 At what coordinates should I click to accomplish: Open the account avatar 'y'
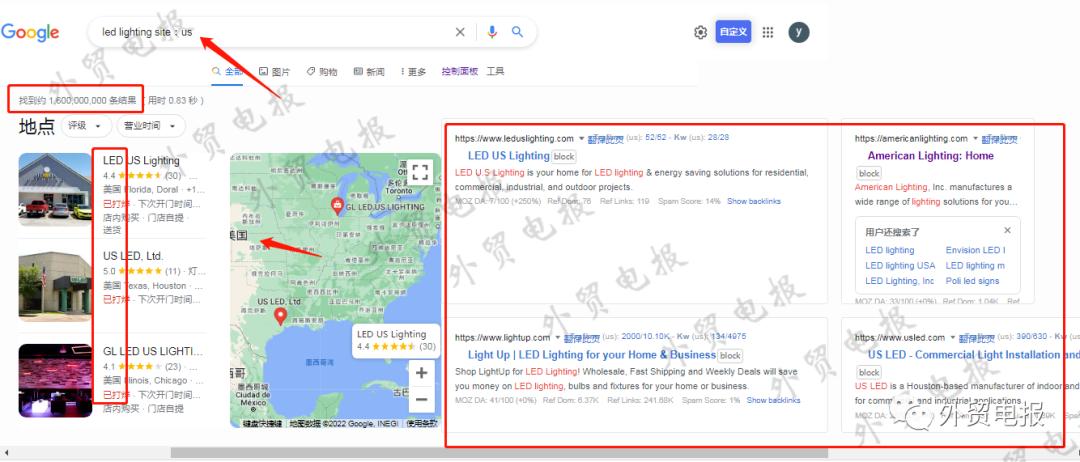click(x=799, y=32)
